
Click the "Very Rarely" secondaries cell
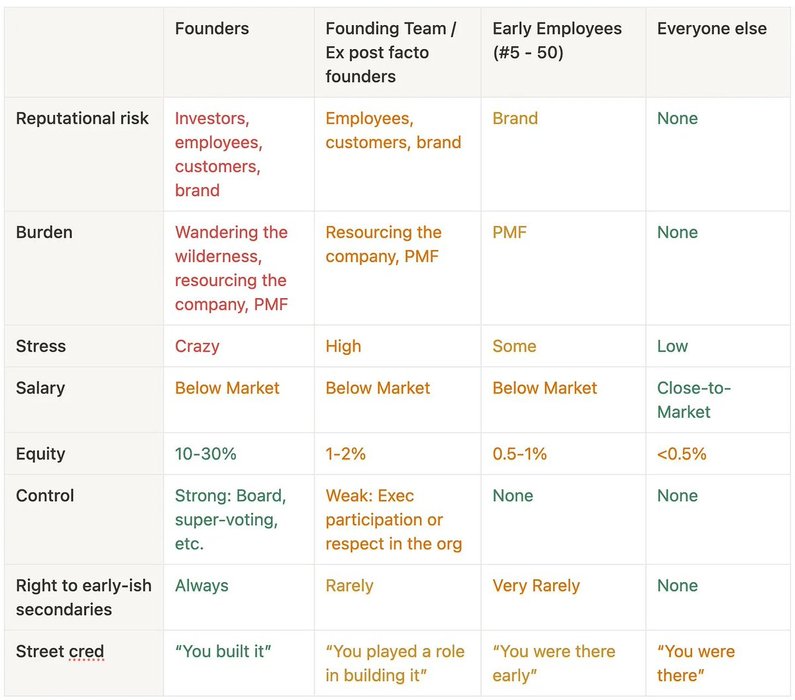click(536, 586)
